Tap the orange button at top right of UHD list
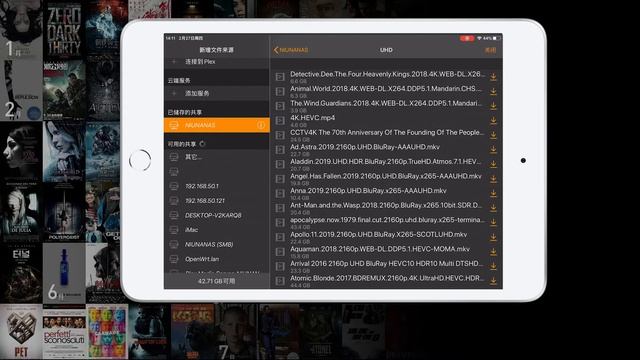 tap(490, 50)
